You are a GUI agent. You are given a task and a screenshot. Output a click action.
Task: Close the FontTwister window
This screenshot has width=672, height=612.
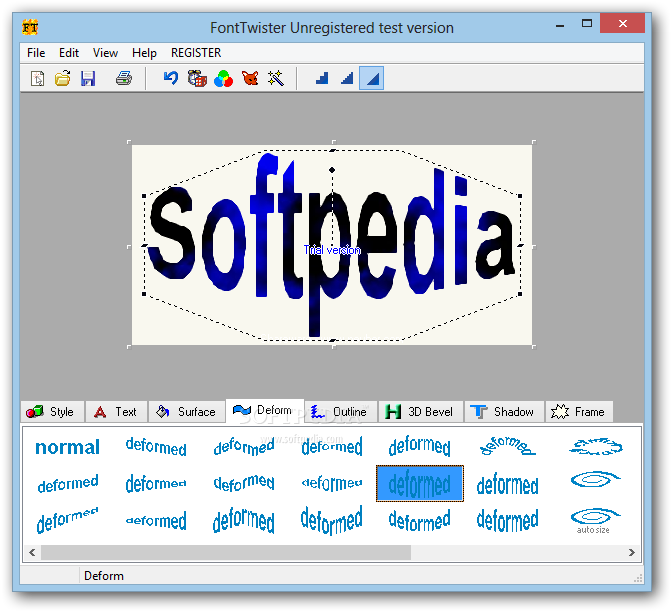pos(623,24)
